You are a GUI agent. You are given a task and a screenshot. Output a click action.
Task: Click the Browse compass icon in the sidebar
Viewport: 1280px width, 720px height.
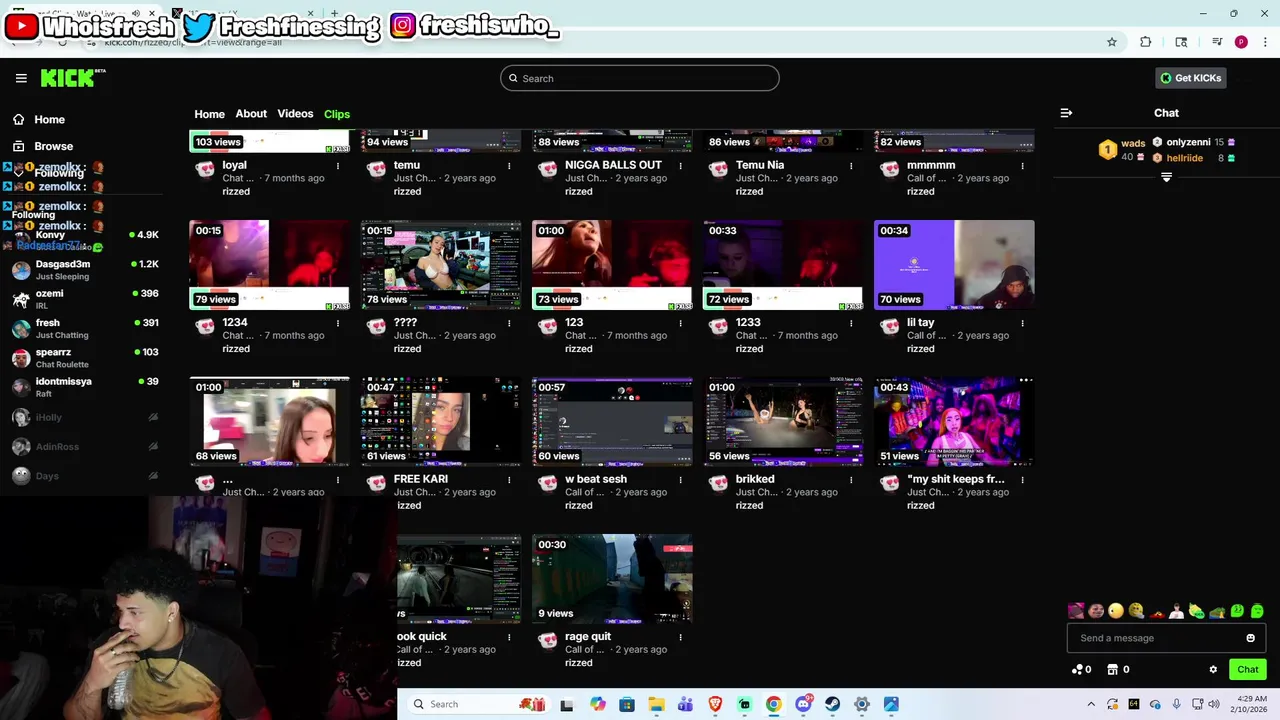tap(18, 146)
